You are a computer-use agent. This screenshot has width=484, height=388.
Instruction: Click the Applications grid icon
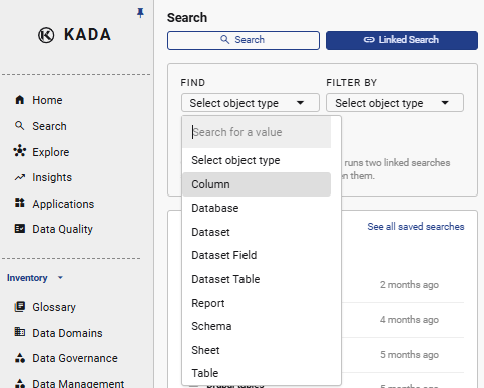pyautogui.click(x=20, y=203)
